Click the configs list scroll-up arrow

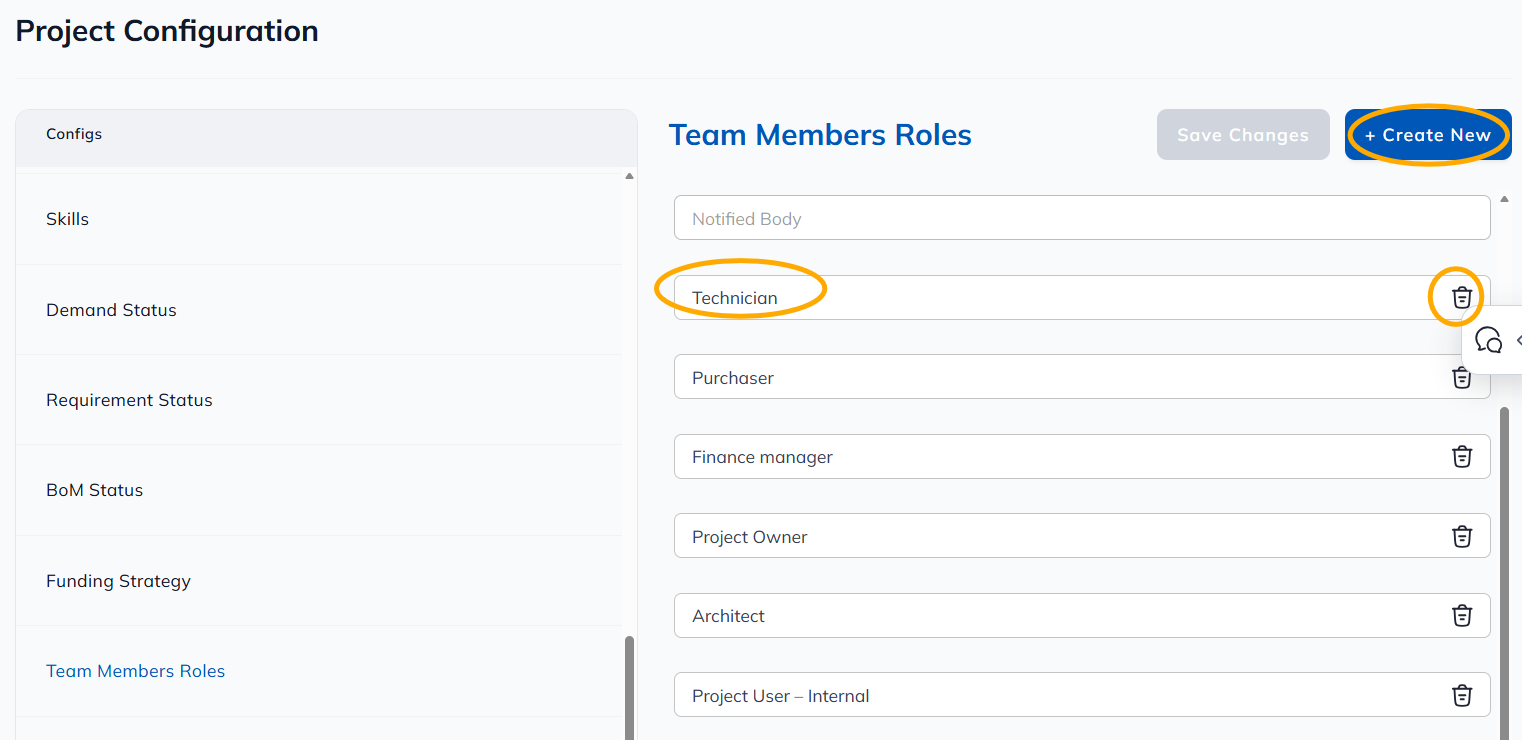(x=629, y=176)
